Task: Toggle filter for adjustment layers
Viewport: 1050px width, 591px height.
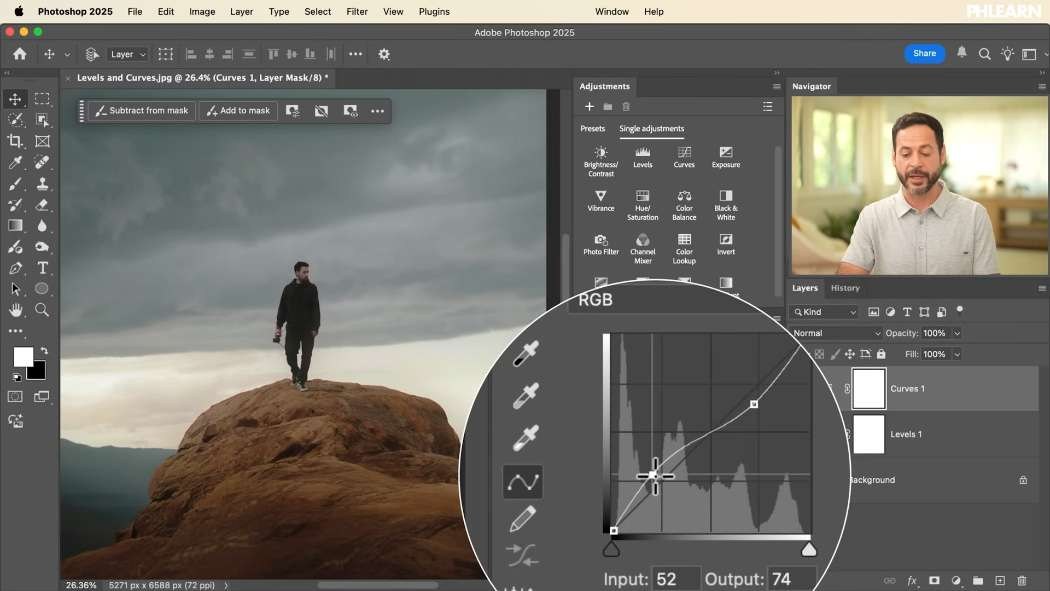Action: tap(890, 312)
